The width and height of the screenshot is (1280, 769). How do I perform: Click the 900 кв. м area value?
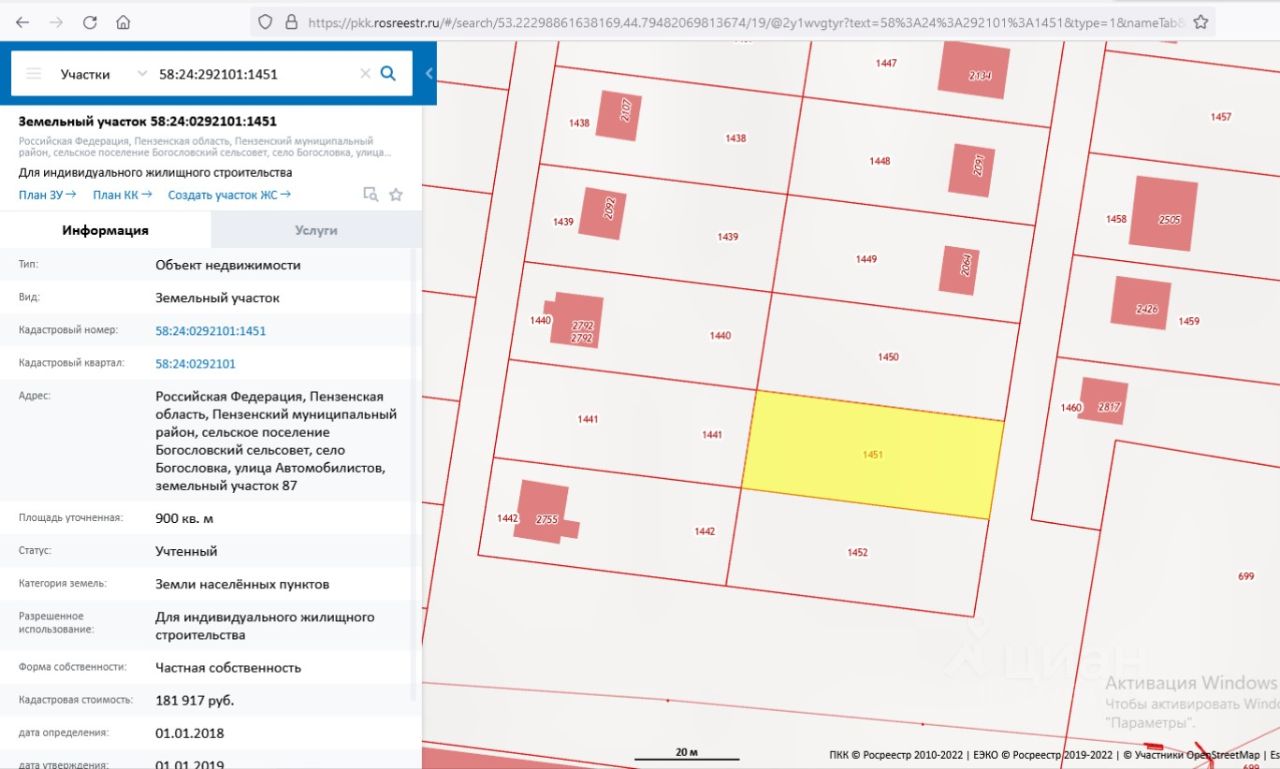tap(185, 519)
